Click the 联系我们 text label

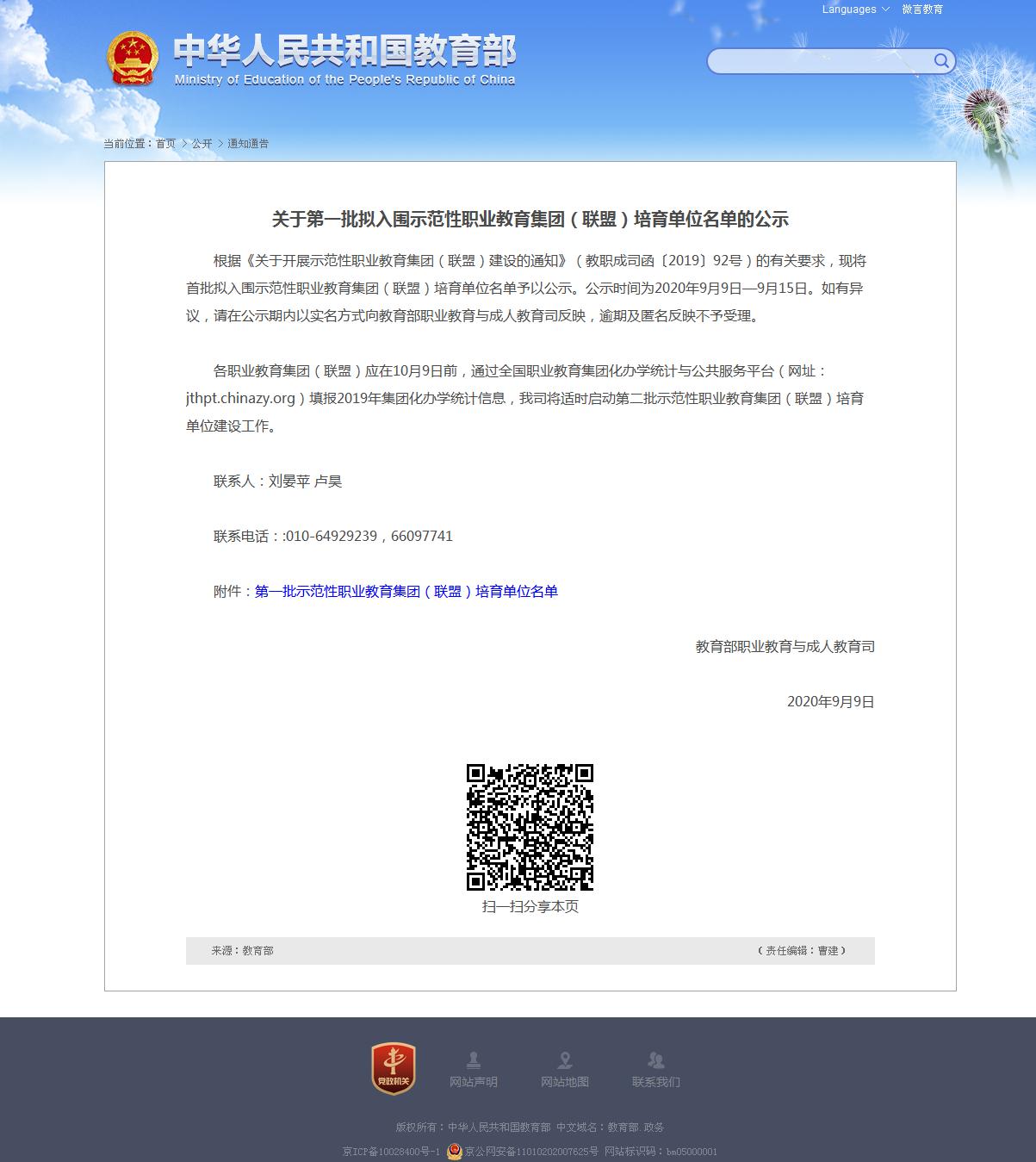(655, 1082)
